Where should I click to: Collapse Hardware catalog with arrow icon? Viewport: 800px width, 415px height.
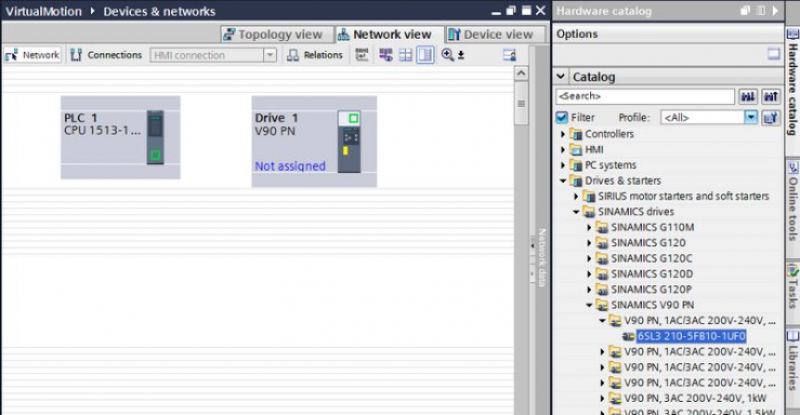775,11
